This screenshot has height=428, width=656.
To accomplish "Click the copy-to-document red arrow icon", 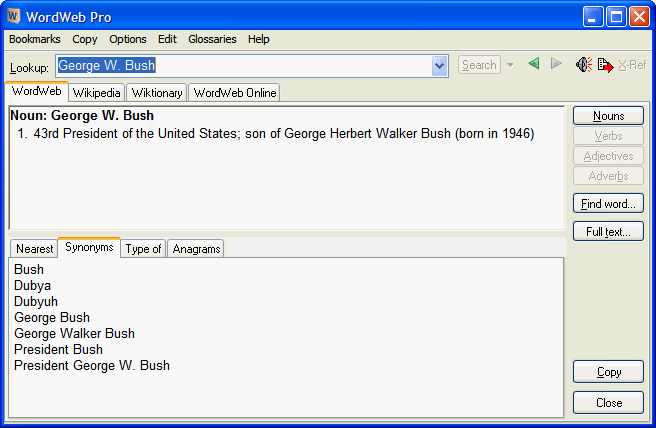I will 605,65.
